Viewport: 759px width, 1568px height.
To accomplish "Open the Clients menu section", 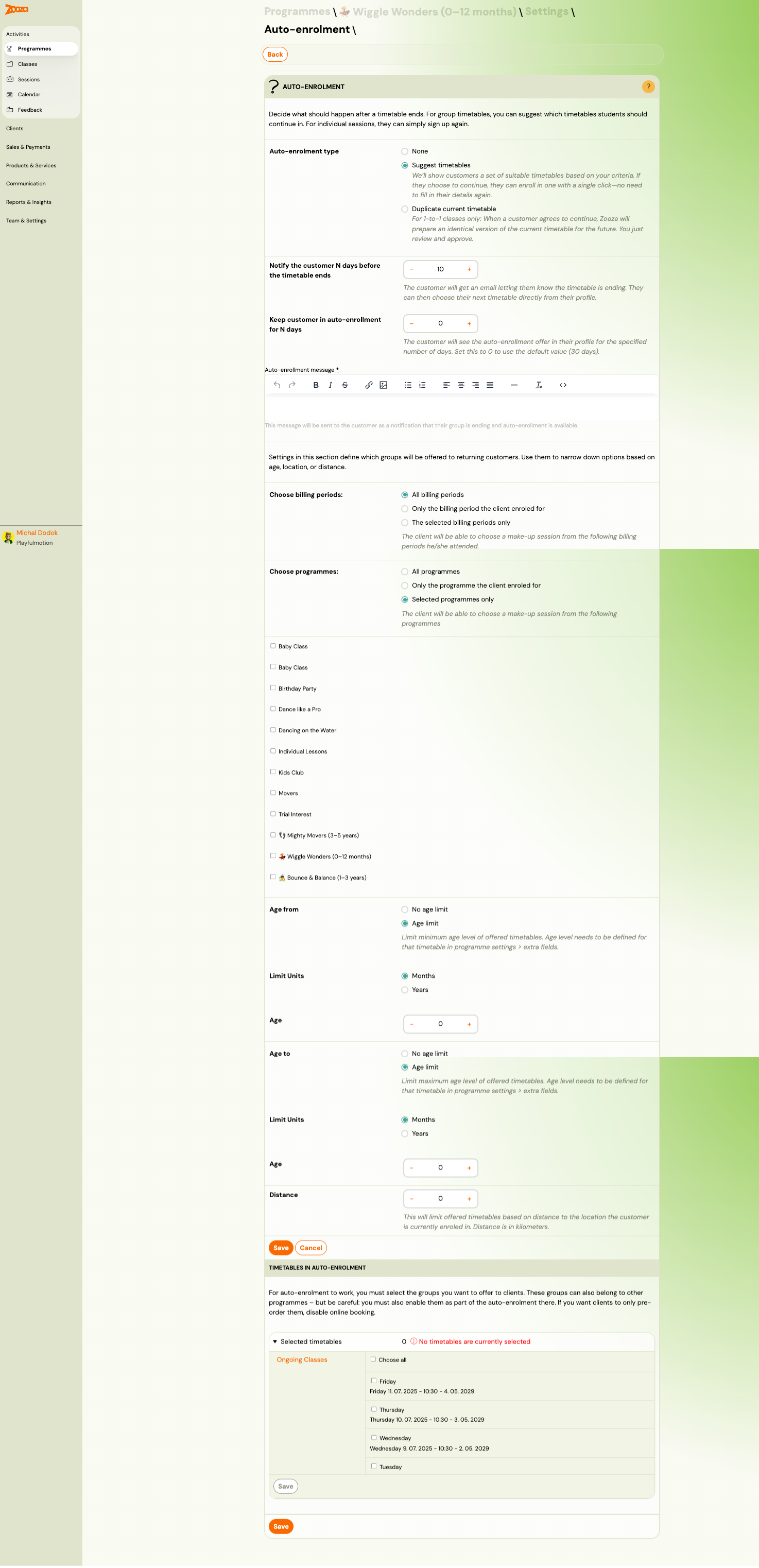I will 14,128.
